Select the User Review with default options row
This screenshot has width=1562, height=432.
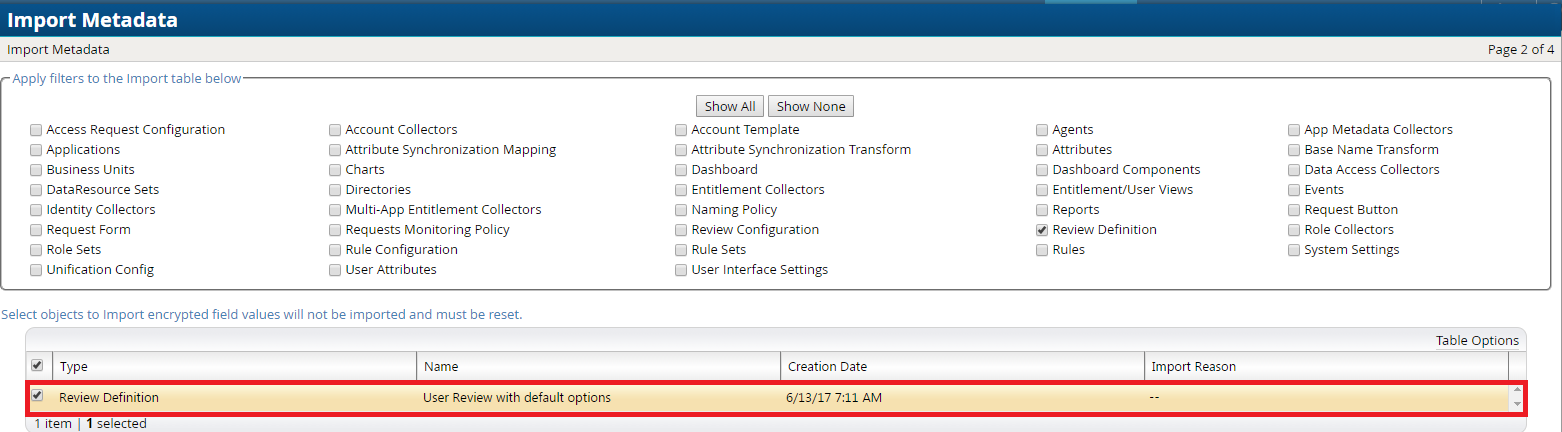[x=517, y=397]
